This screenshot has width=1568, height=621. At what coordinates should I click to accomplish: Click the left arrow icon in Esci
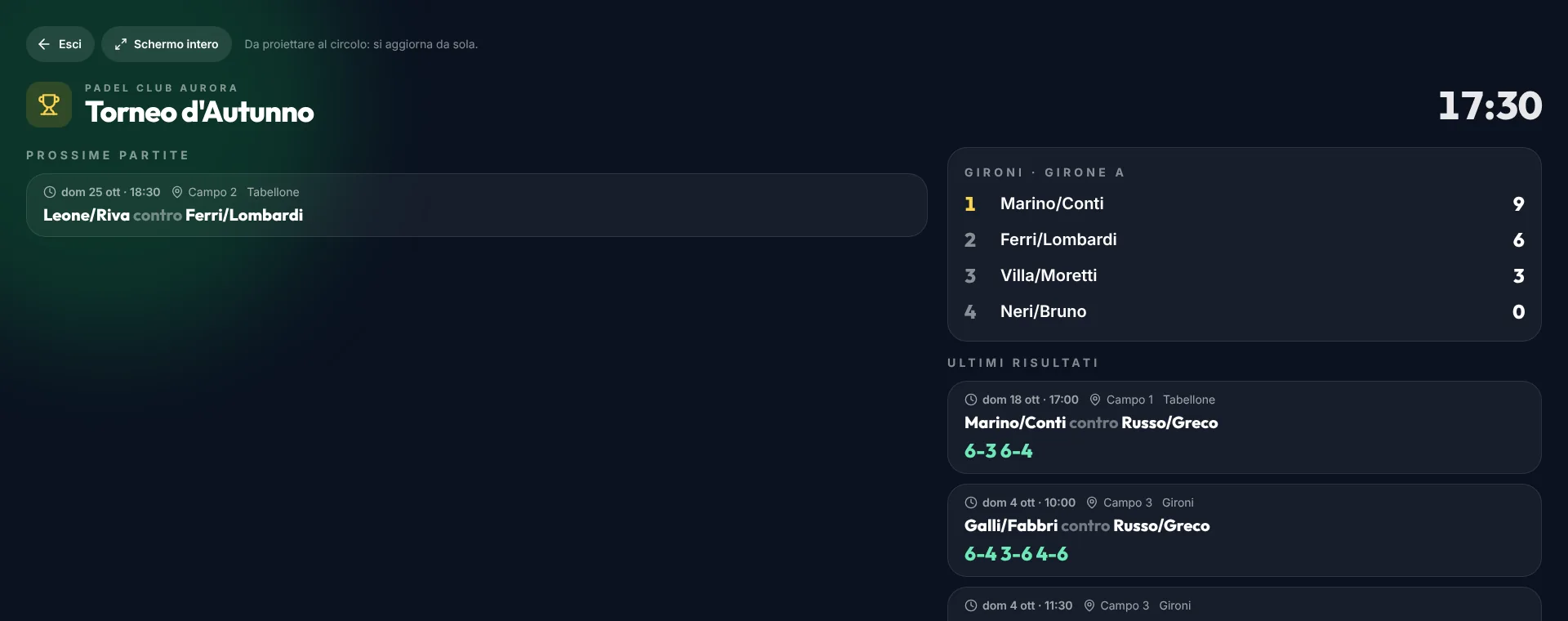pyautogui.click(x=44, y=44)
